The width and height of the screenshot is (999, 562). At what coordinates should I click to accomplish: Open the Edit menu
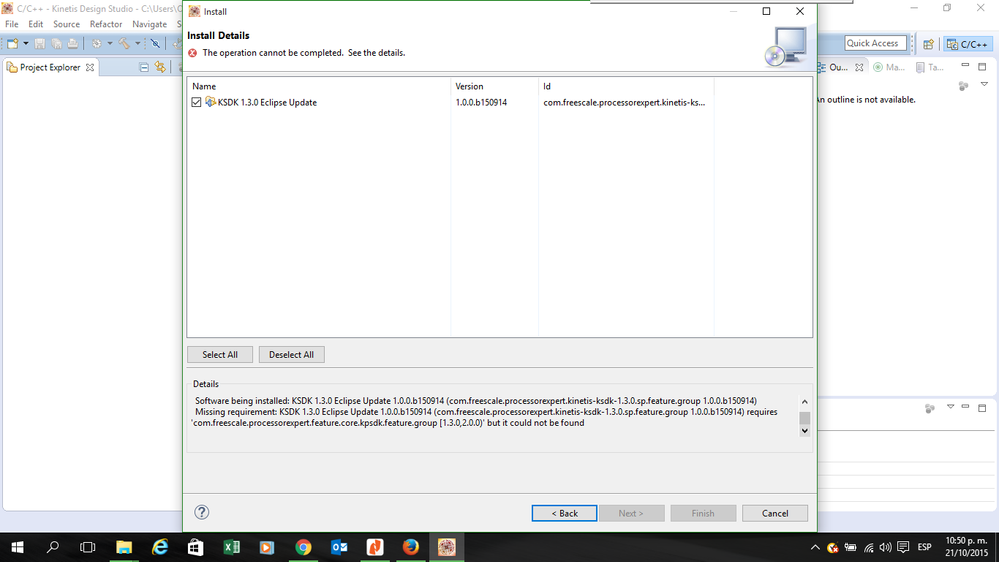click(x=36, y=24)
